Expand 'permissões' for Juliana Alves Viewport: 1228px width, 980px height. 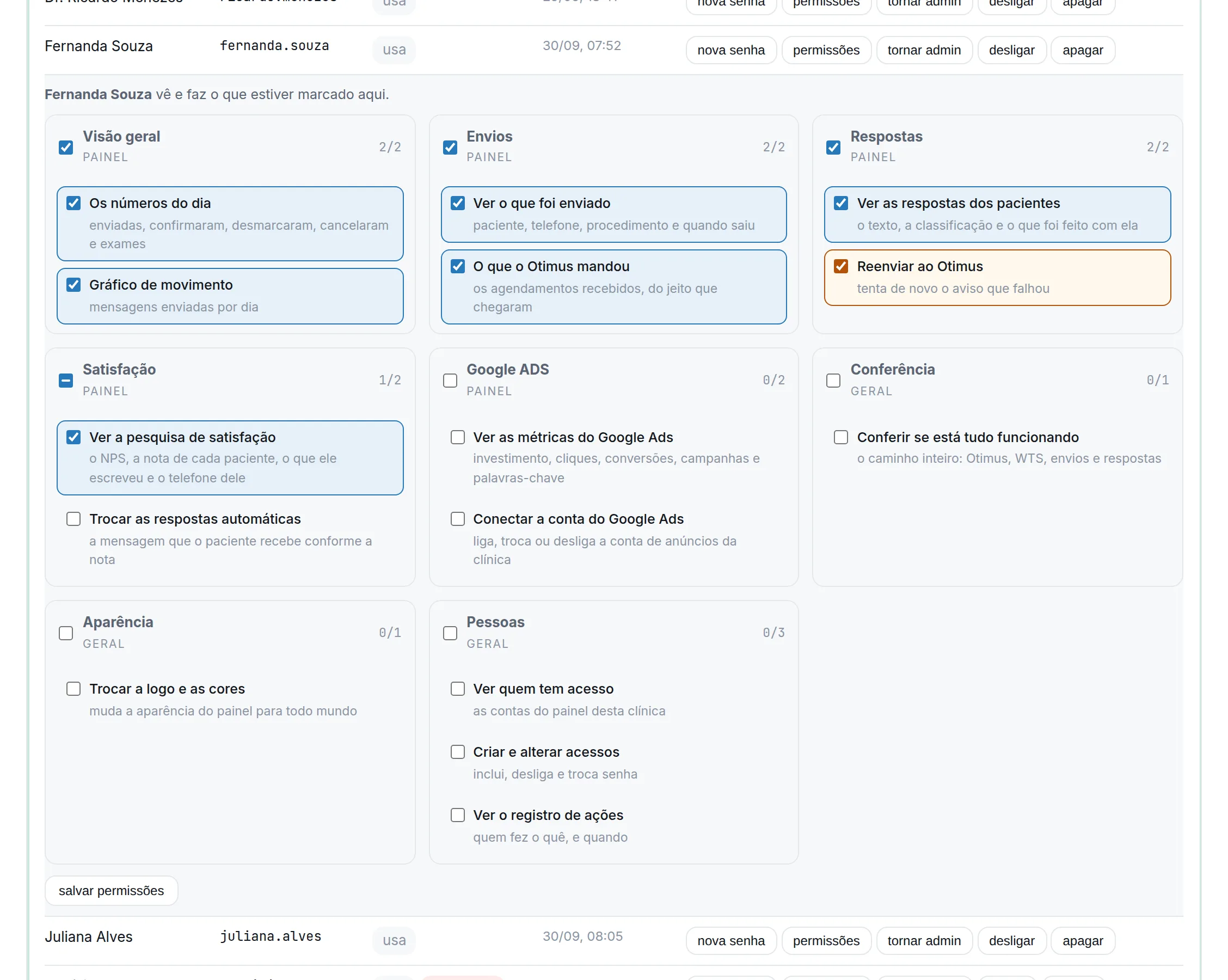pyautogui.click(x=826, y=941)
